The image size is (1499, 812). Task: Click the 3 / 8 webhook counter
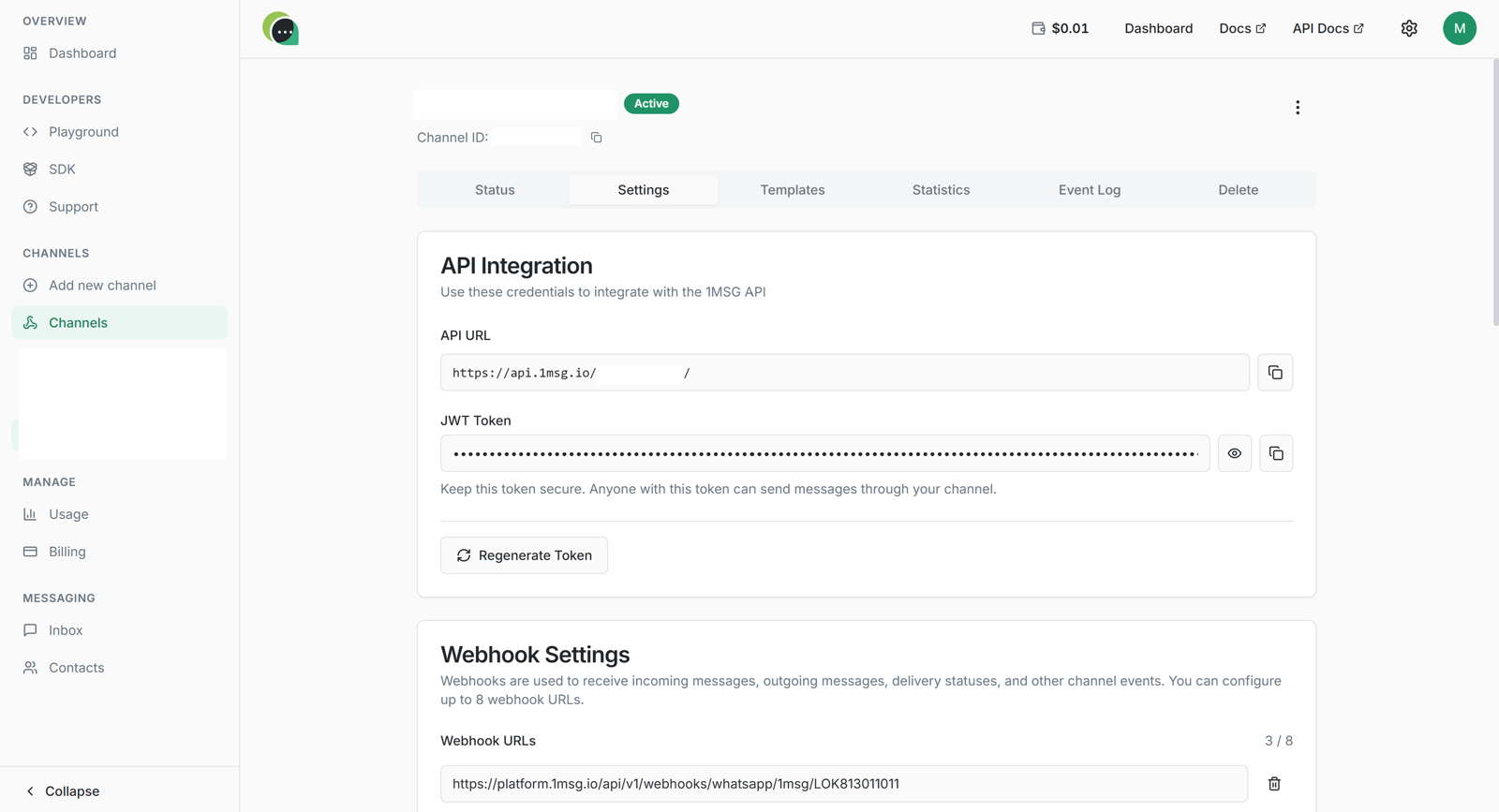click(1279, 741)
